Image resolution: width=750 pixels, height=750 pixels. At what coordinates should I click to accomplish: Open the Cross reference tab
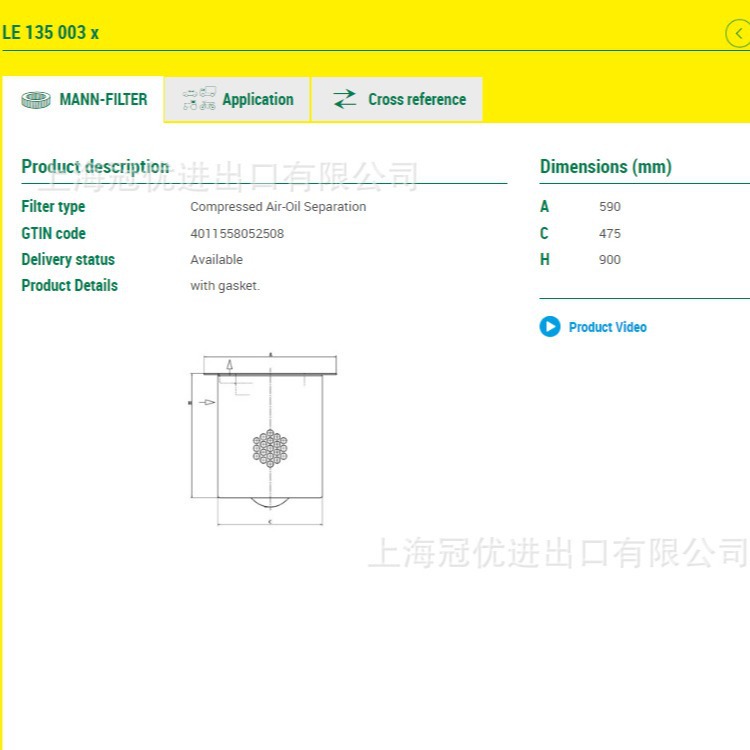point(397,99)
